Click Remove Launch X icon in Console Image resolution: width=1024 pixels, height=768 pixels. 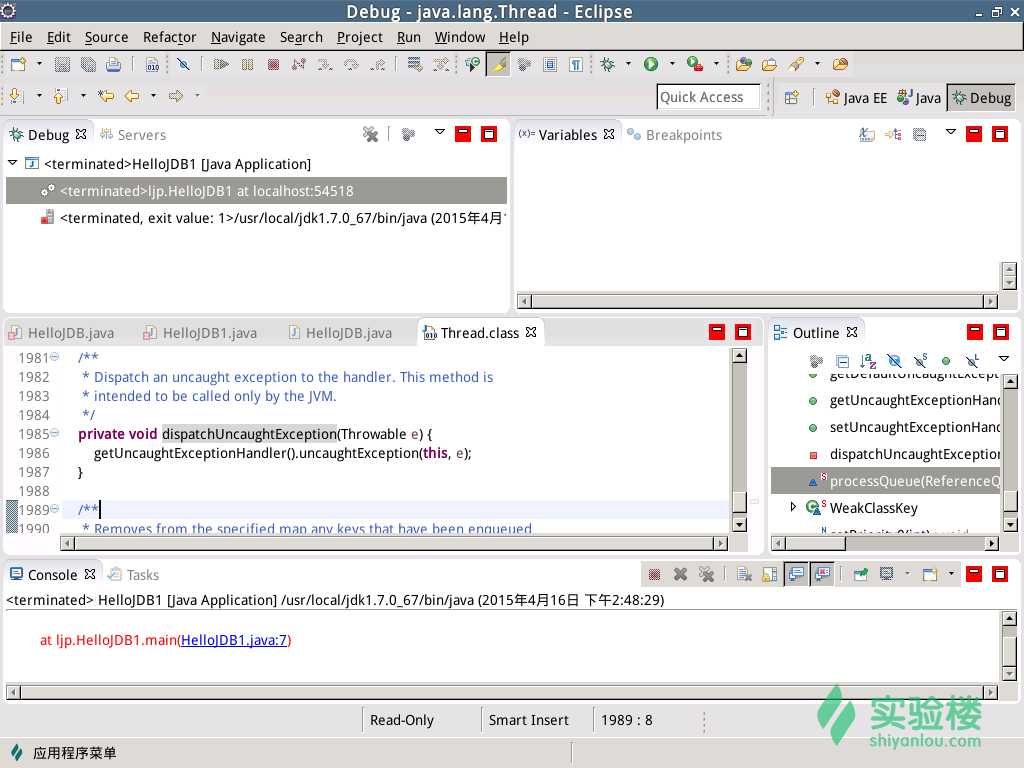coord(680,575)
